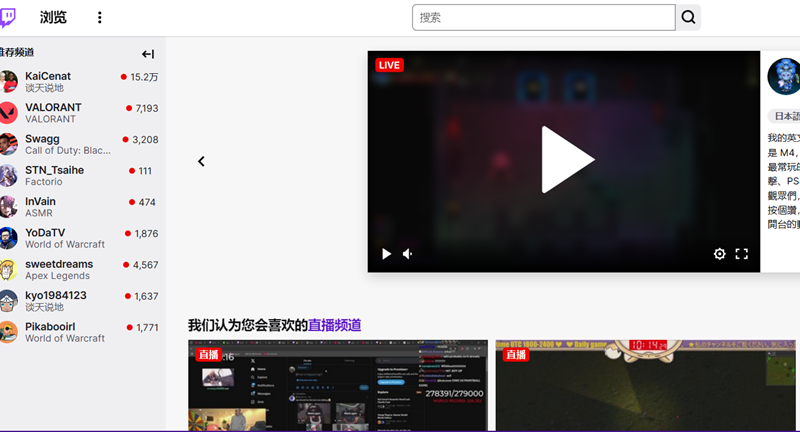Click the 7,193 viewer count
This screenshot has width=800, height=432.
[x=146, y=108]
